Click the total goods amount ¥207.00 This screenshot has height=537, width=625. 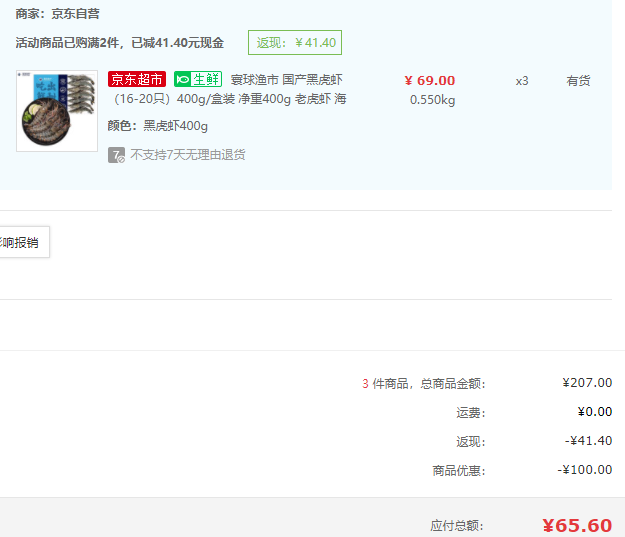(587, 383)
